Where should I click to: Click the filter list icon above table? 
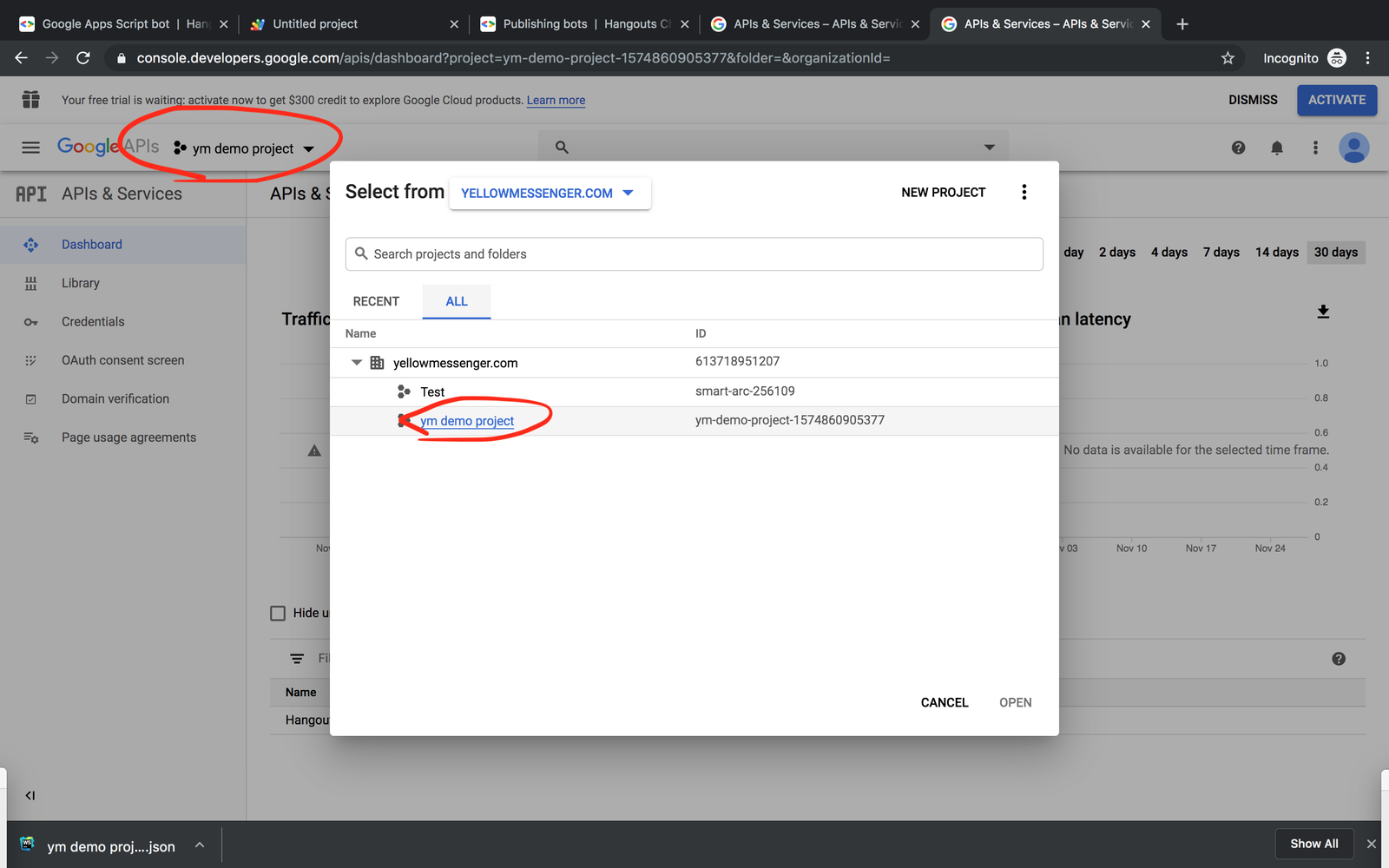point(297,659)
